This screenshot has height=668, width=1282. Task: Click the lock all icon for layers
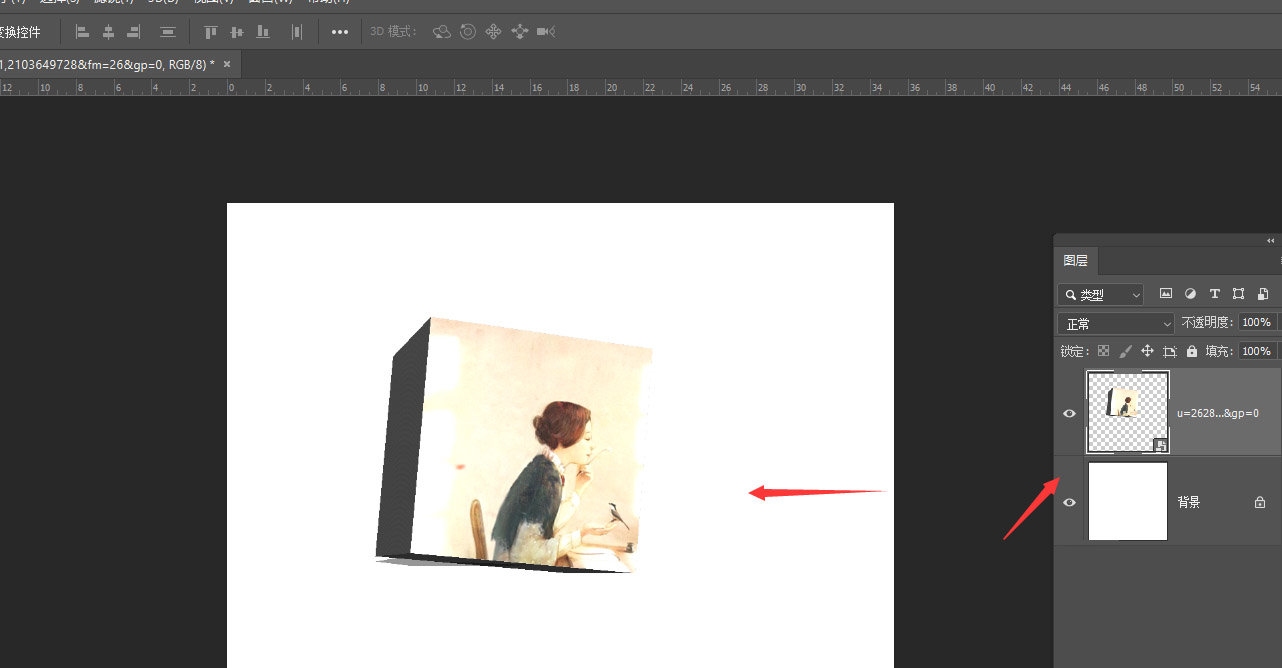(1191, 351)
